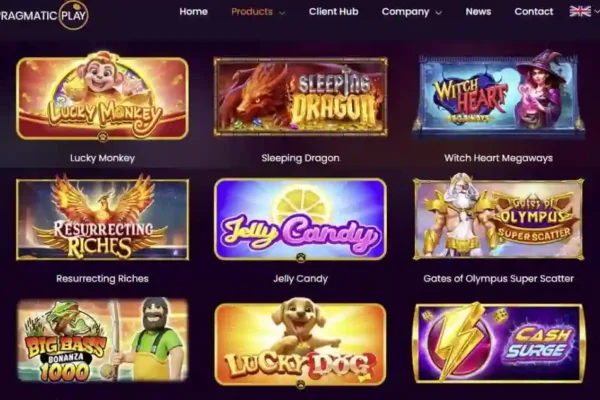
Task: Click the Jelly Candy title link
Action: point(300,279)
